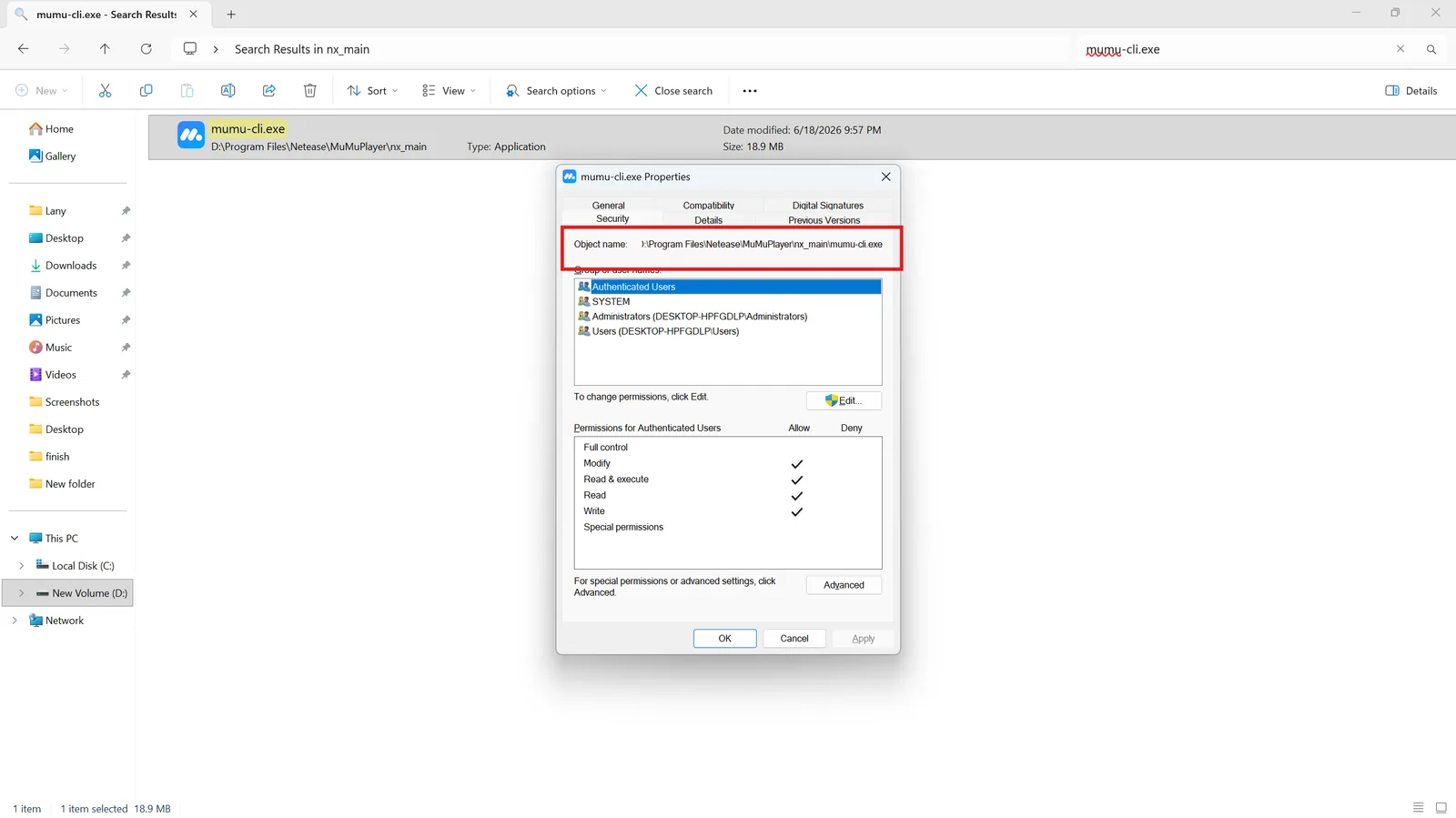This screenshot has height=818, width=1456.
Task: Switch to details list view icon
Action: click(x=1418, y=808)
